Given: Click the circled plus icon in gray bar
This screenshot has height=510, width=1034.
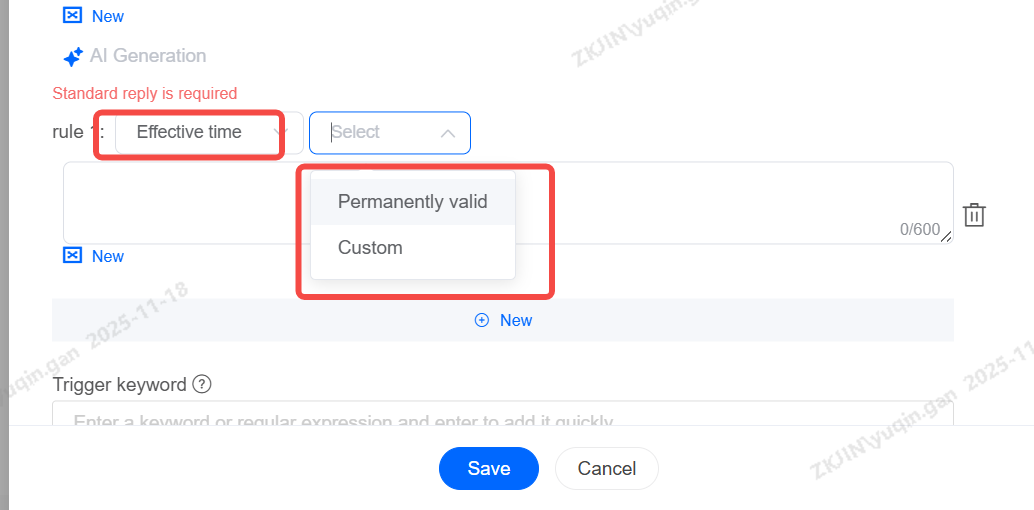Looking at the screenshot, I should (482, 320).
